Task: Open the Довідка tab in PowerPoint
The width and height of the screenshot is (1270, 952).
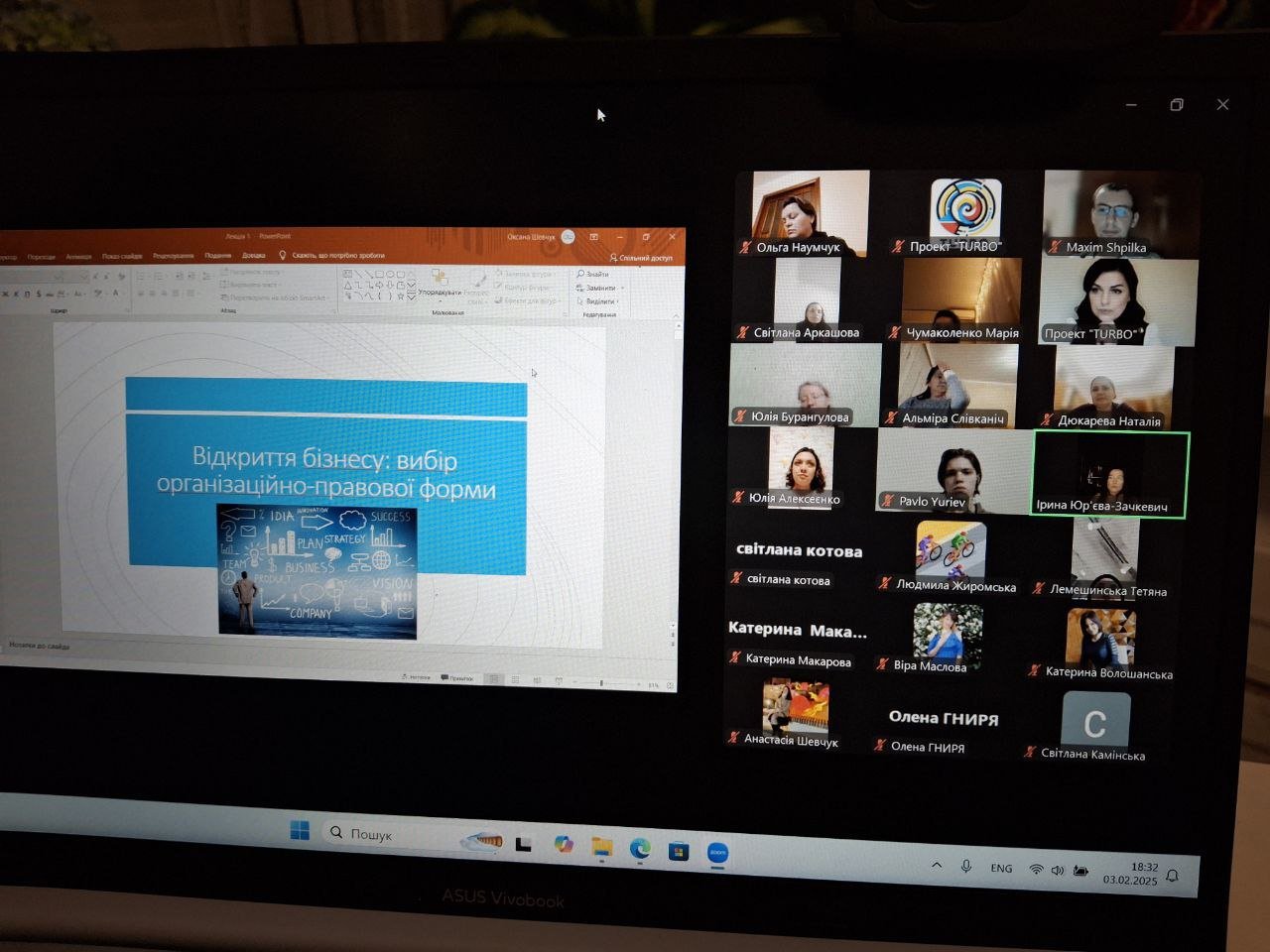Action: click(x=254, y=255)
